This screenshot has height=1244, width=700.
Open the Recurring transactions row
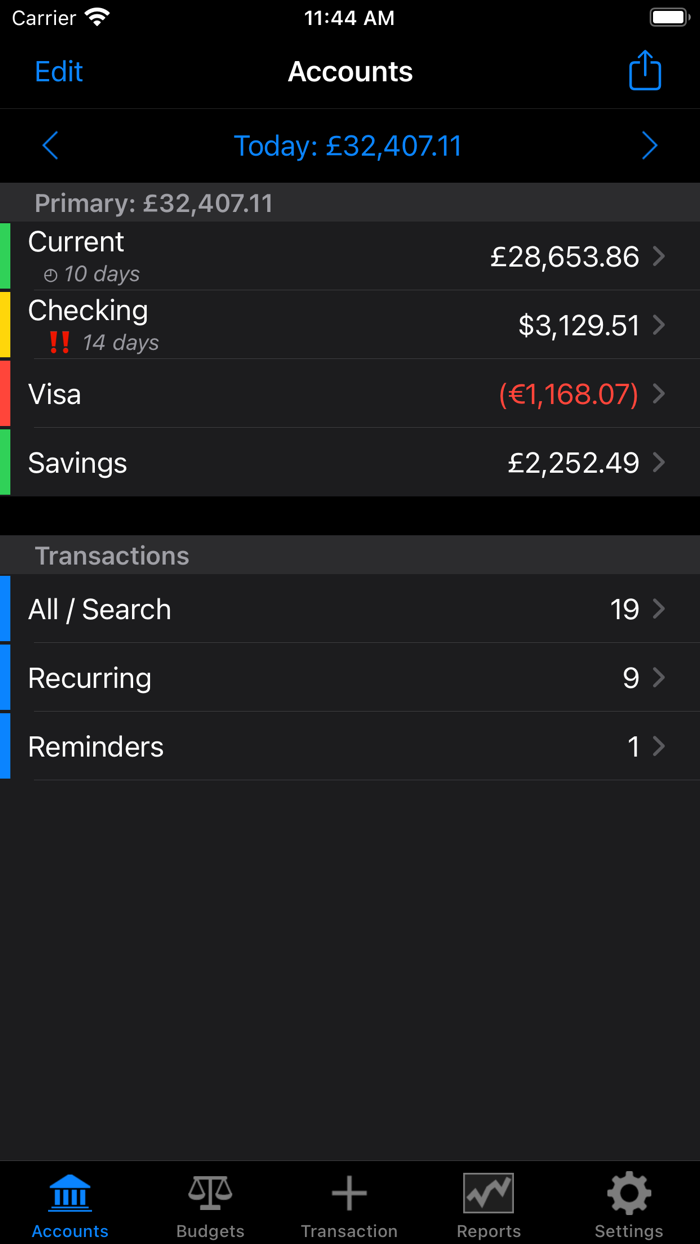[x=350, y=677]
